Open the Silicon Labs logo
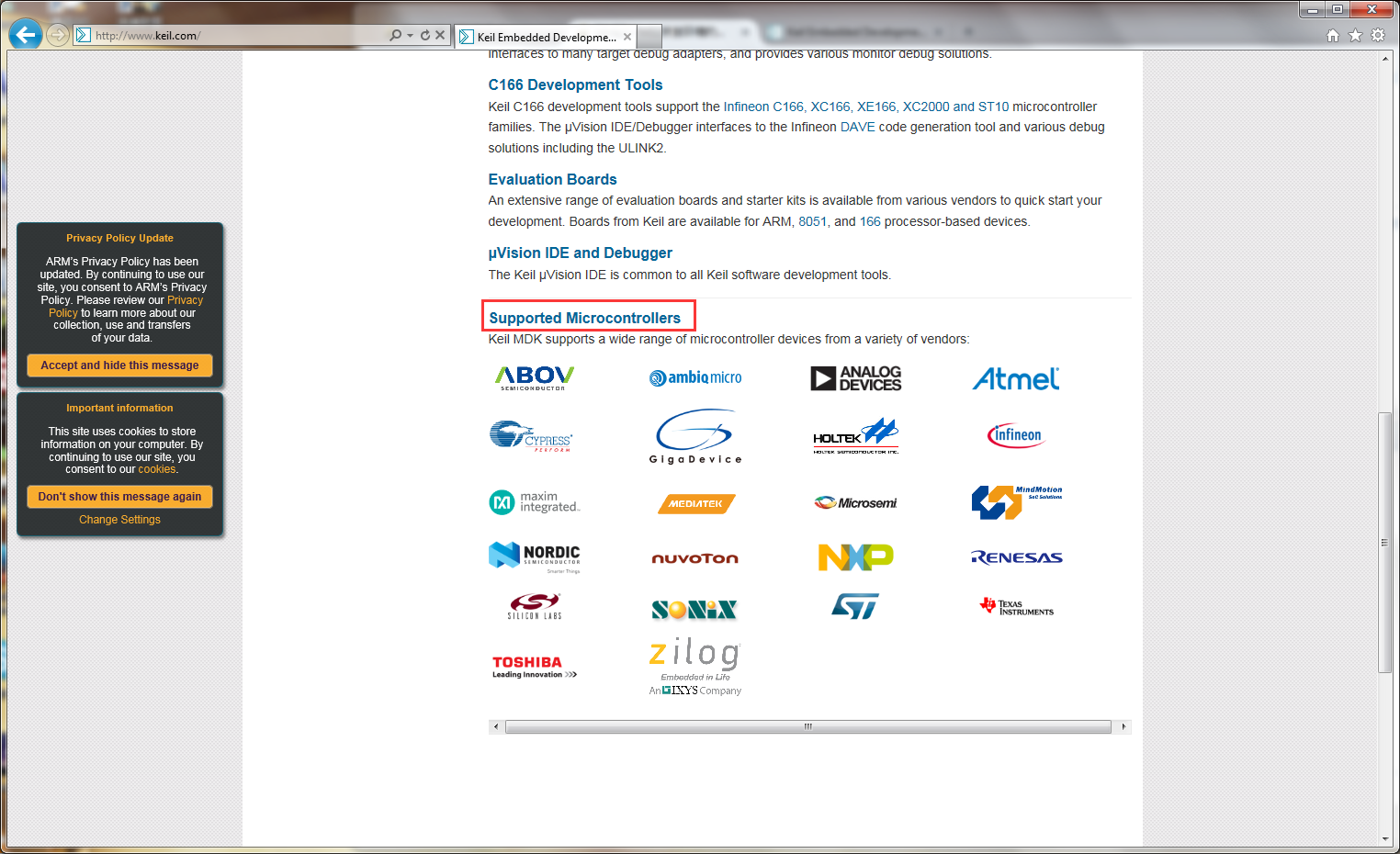Image resolution: width=1400 pixels, height=854 pixels. point(535,607)
